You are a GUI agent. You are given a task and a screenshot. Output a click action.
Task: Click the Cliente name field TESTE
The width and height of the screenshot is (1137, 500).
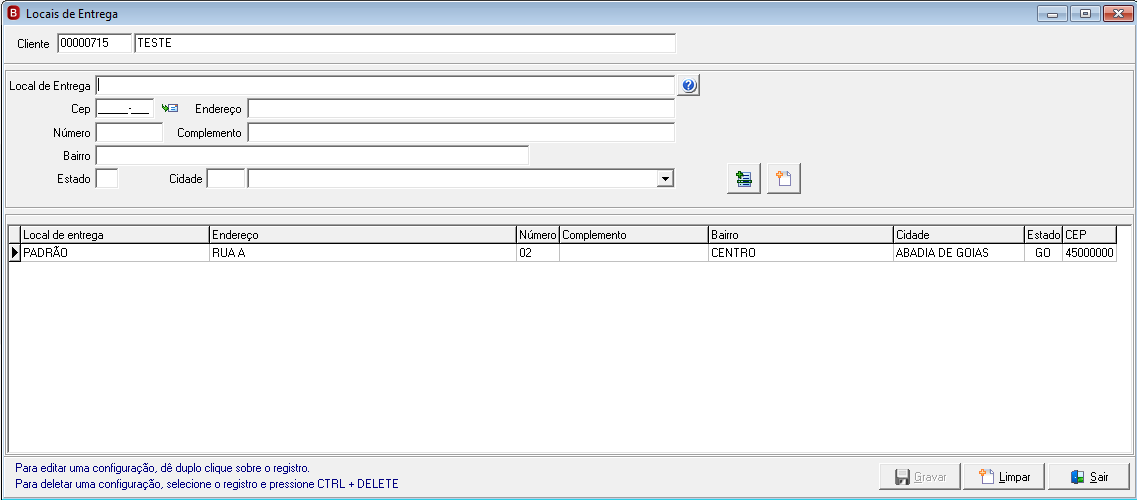[405, 43]
